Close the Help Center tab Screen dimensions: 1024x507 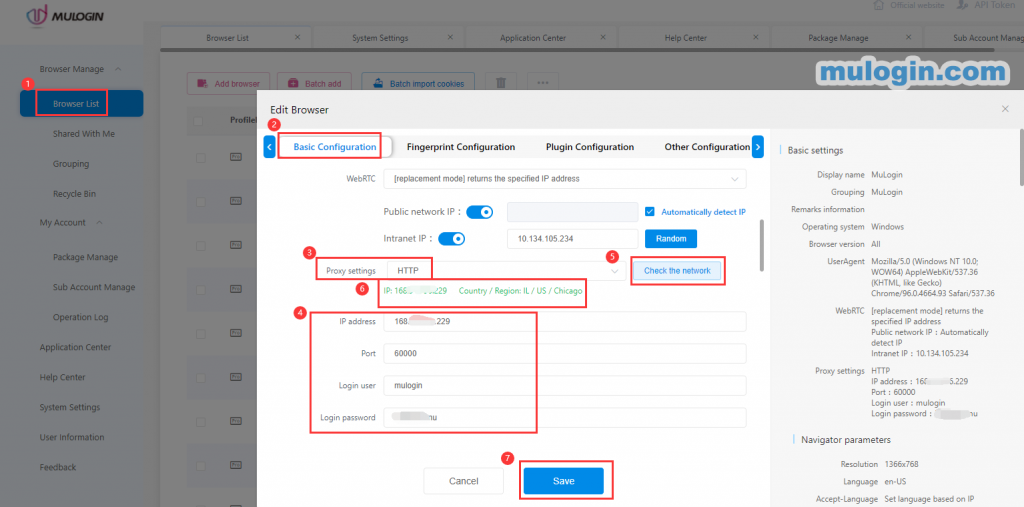(758, 37)
